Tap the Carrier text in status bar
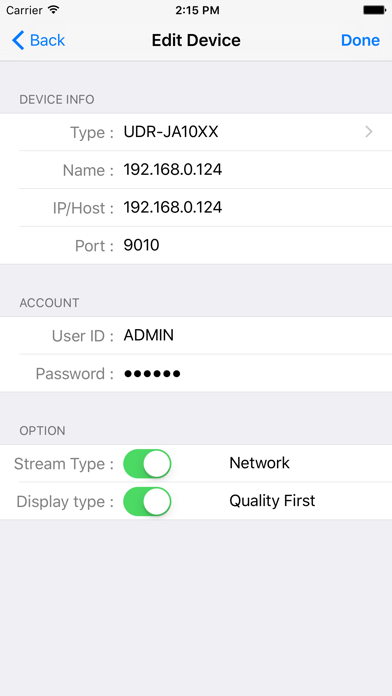This screenshot has width=392, height=696. point(24,10)
